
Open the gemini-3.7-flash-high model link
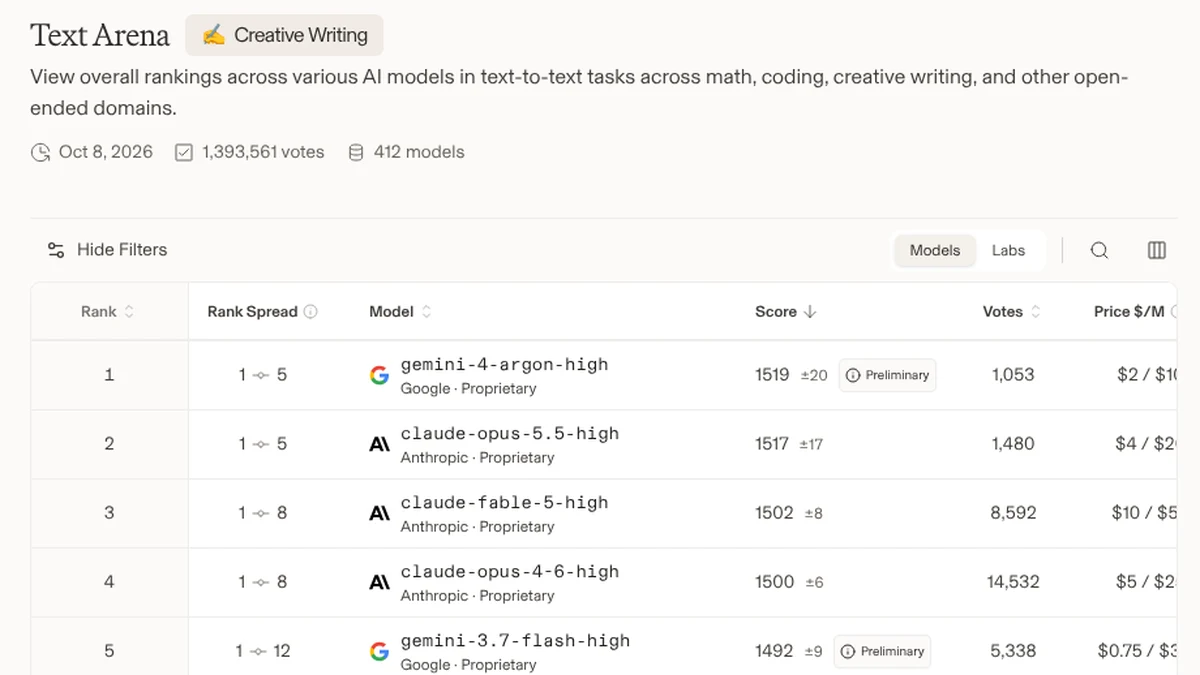click(515, 640)
